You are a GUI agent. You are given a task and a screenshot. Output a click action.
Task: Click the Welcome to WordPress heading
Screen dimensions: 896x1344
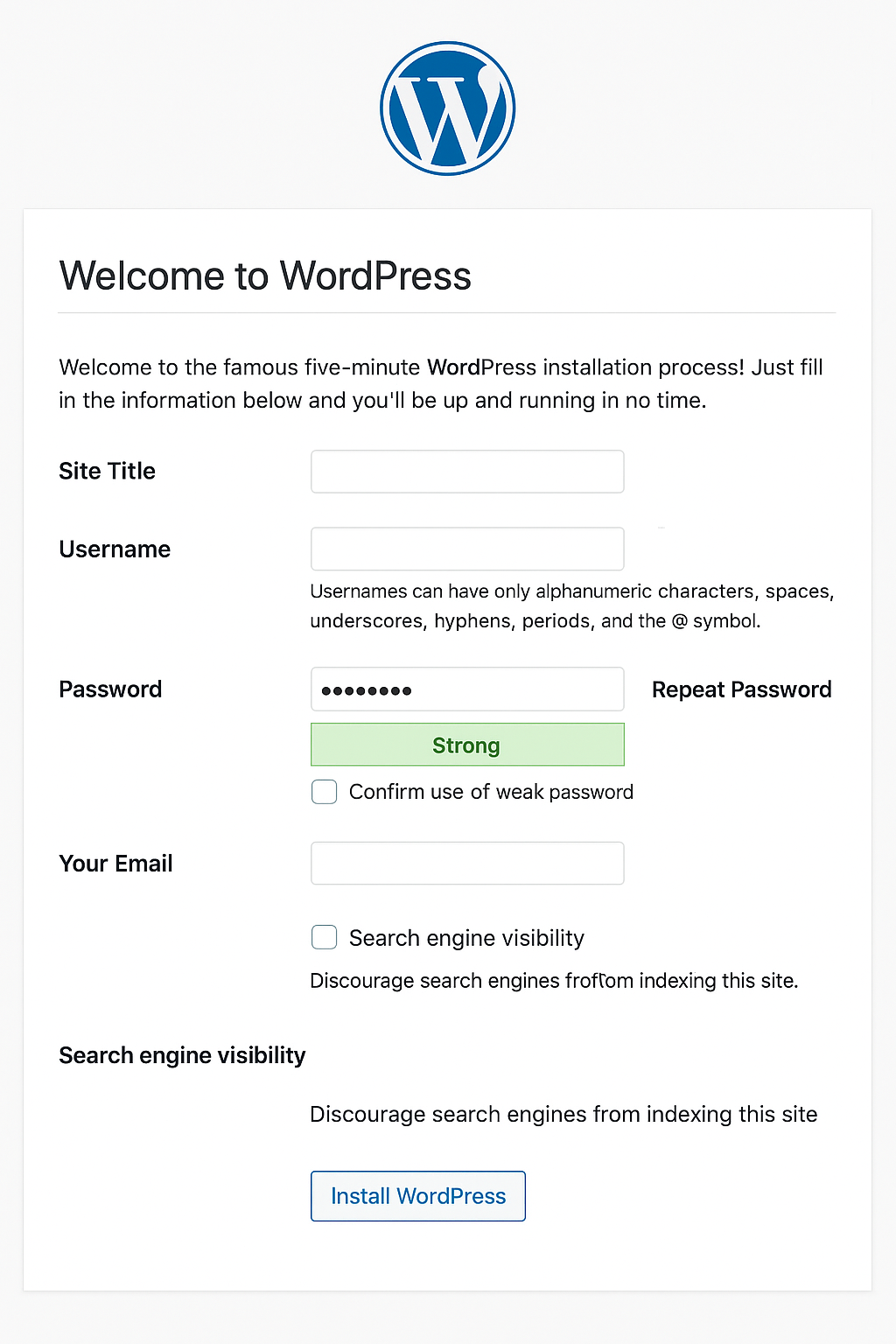(x=265, y=276)
